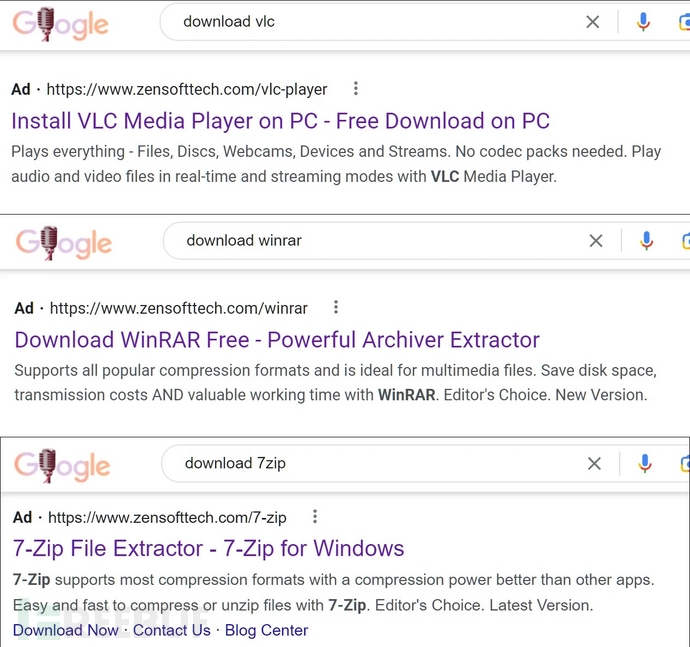Open three-dot menu for WinRAR ad
Screen dimensions: 690x647
click(x=336, y=307)
